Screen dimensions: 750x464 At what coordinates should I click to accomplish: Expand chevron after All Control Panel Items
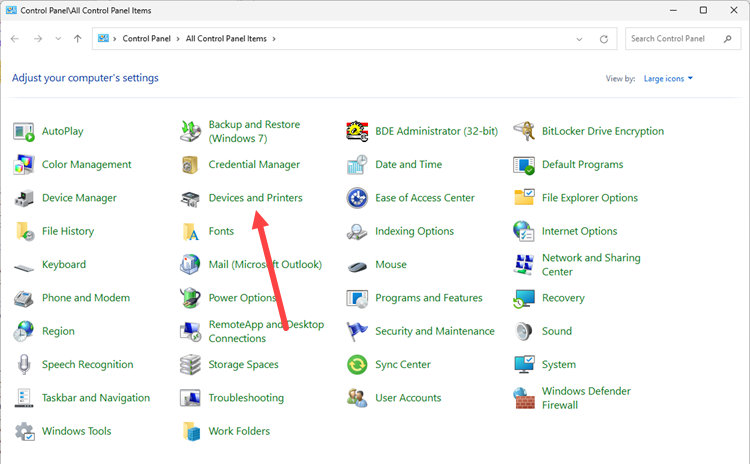[x=274, y=39]
